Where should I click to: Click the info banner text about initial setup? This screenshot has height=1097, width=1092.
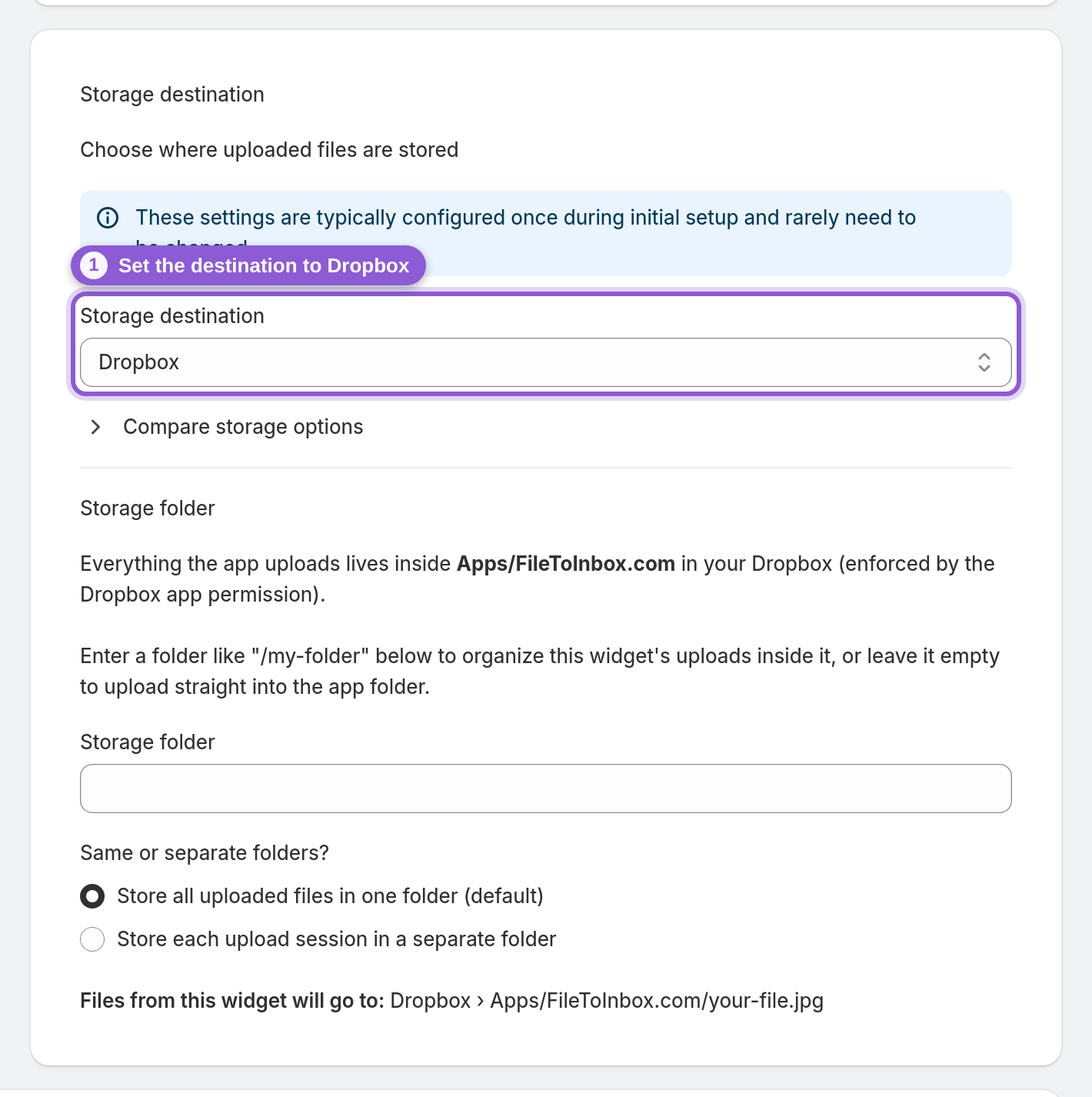[526, 218]
